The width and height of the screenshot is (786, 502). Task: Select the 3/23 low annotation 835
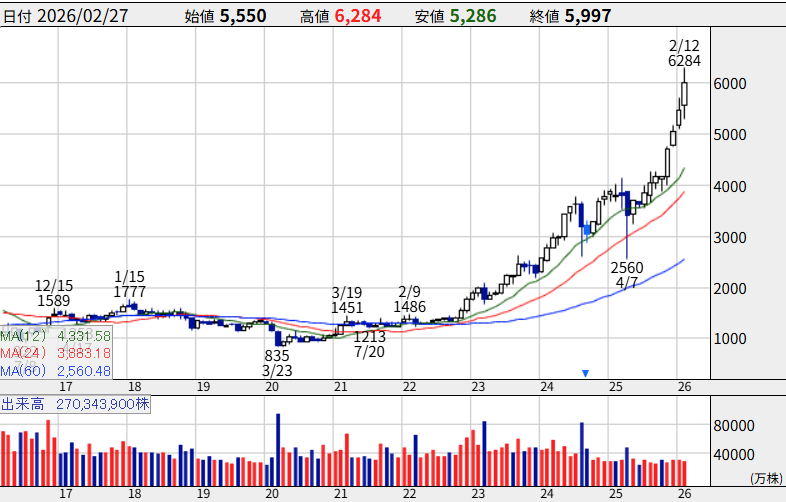coord(277,356)
